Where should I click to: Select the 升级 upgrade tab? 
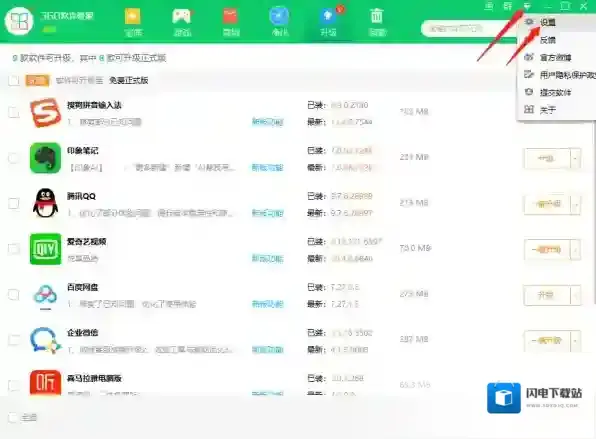328,22
